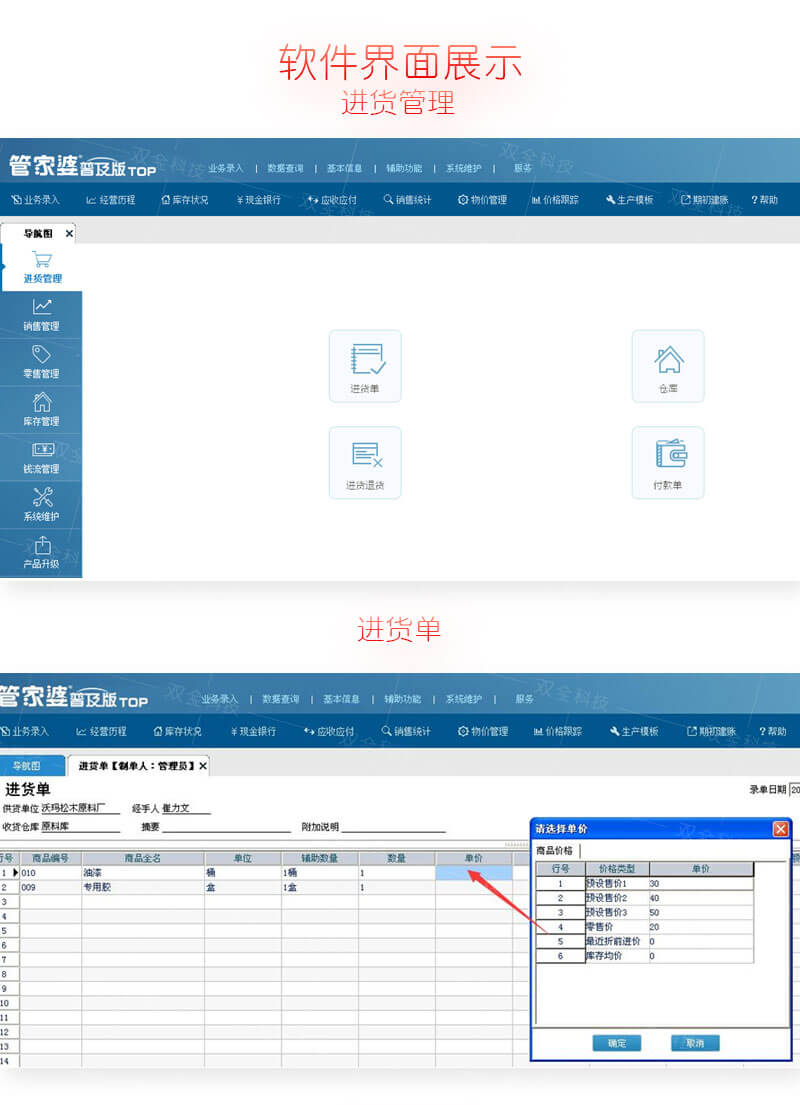Close the 请选择单价 dialog
Image resolution: width=800 pixels, height=1105 pixels.
click(780, 829)
